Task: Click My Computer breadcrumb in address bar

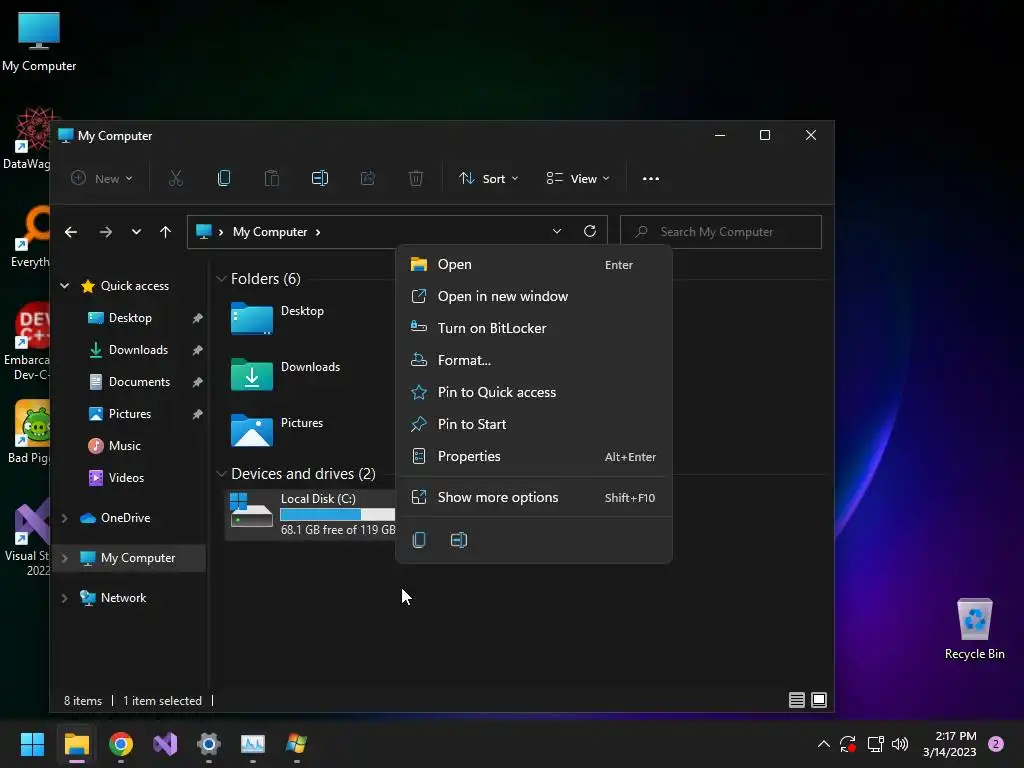Action: click(x=270, y=232)
